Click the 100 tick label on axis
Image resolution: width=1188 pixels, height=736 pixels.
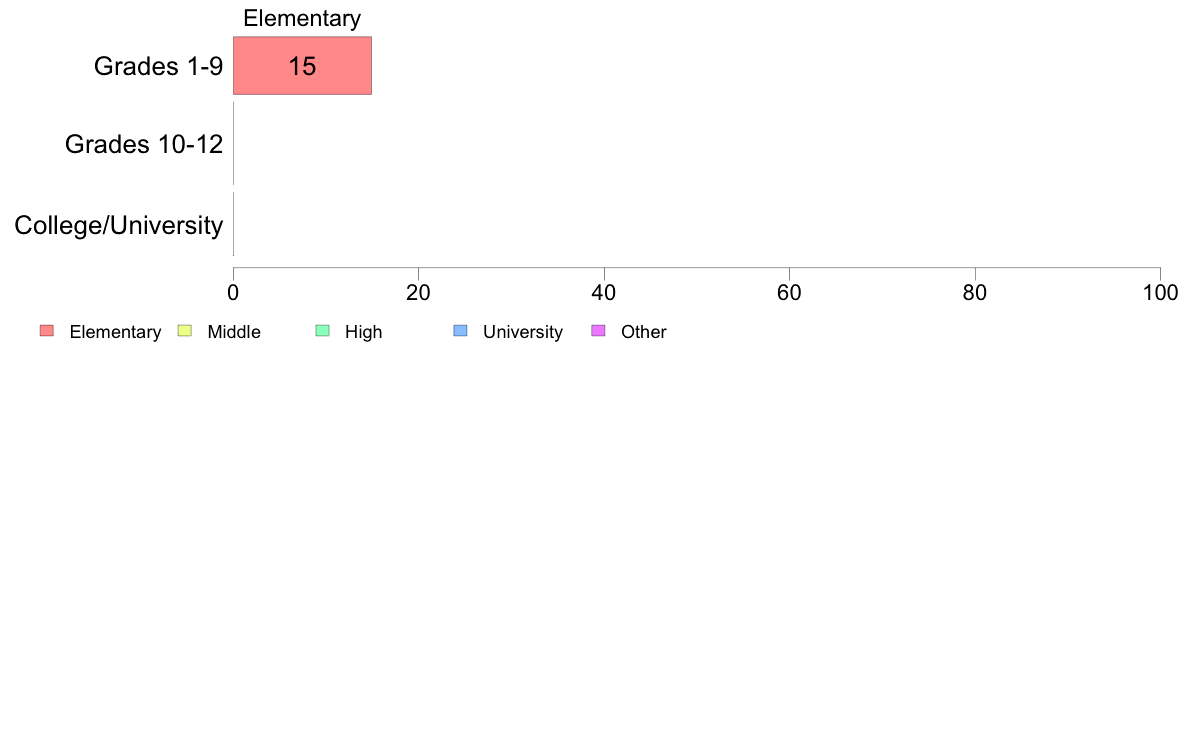click(x=1160, y=293)
